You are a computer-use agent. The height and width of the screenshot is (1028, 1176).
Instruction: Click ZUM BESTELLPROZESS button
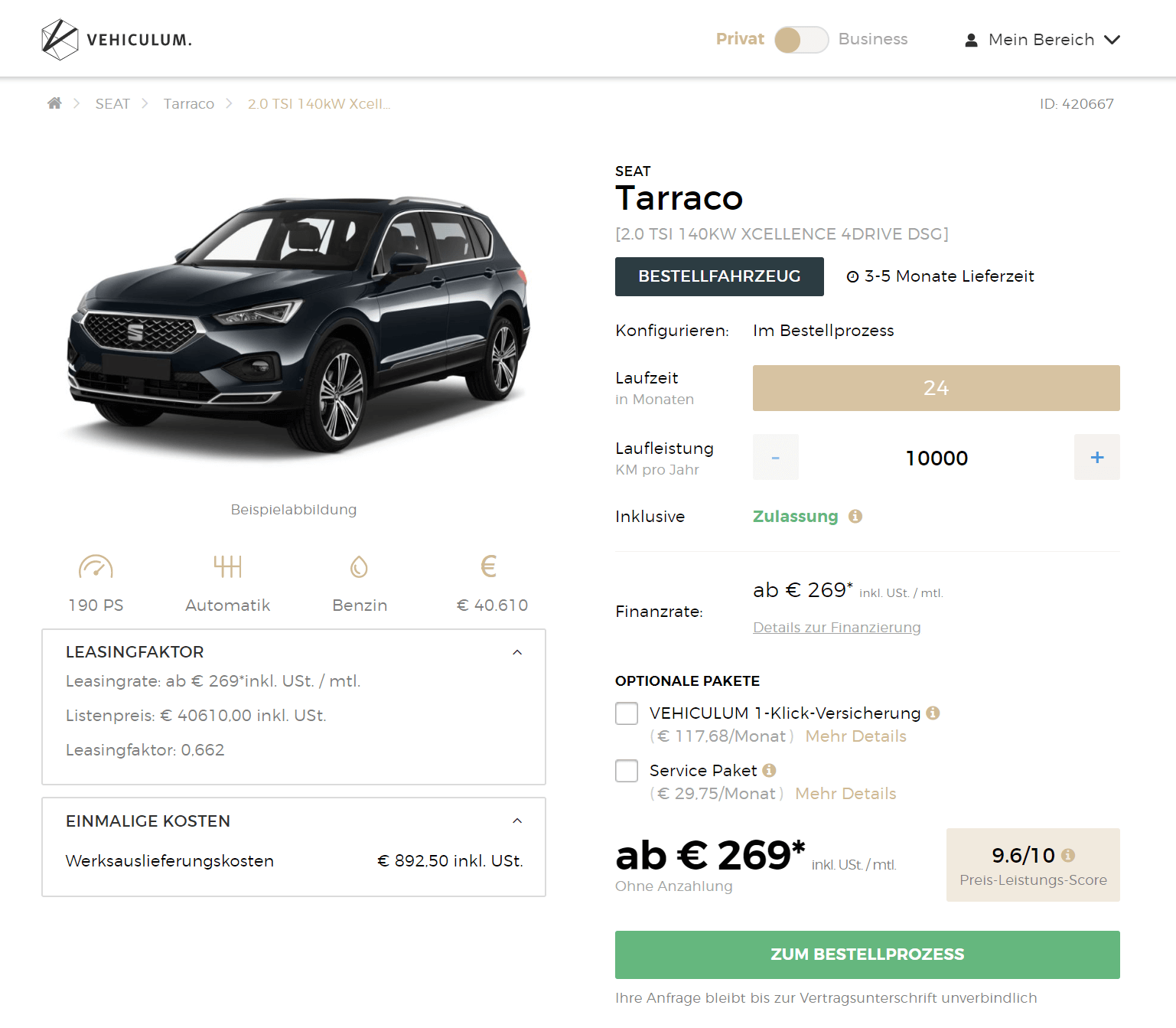tap(867, 955)
